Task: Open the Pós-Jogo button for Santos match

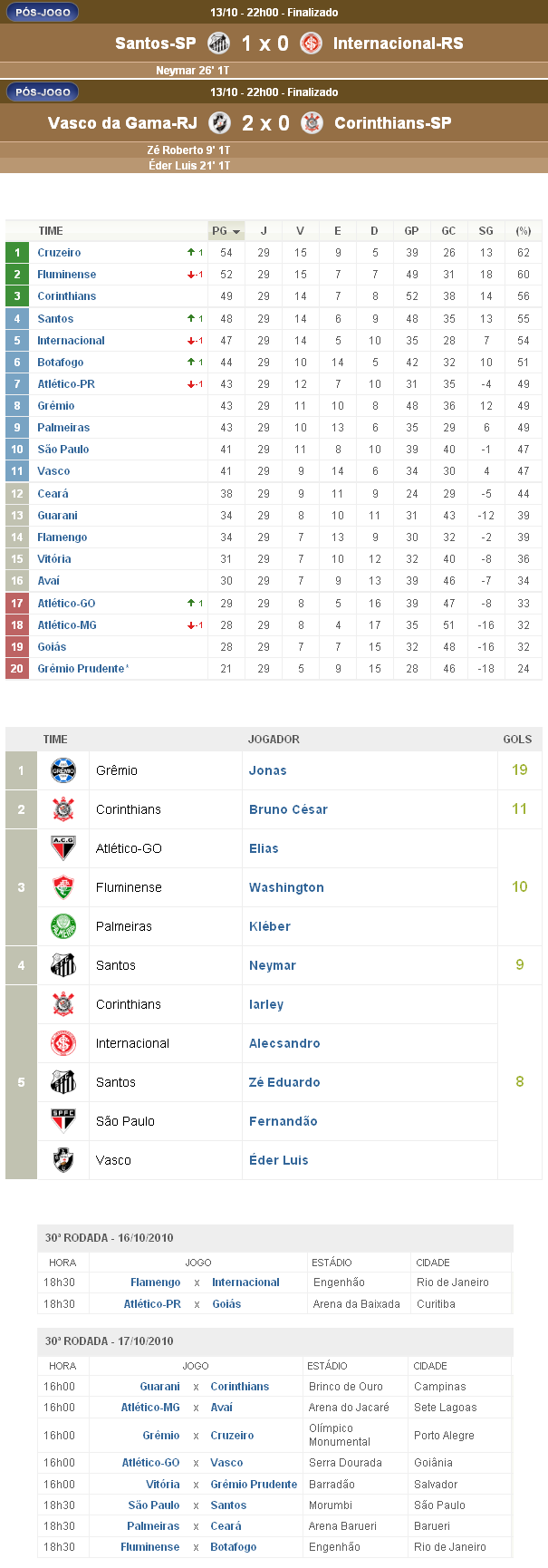Action: click(x=43, y=13)
